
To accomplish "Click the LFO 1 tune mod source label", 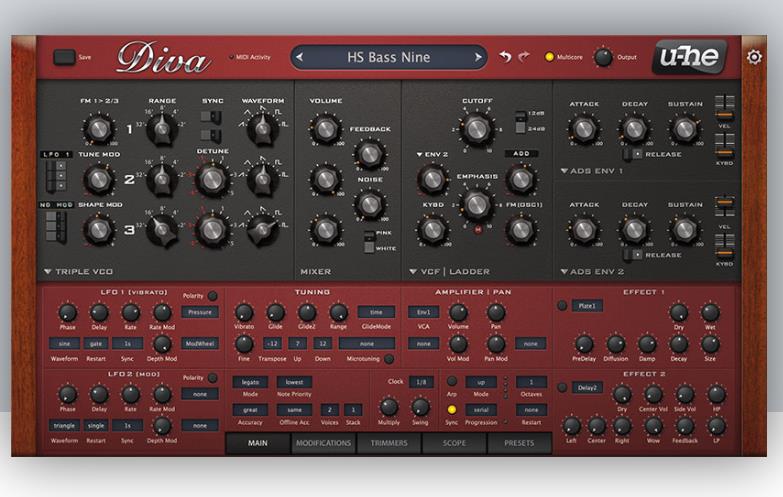I will [x=56, y=154].
